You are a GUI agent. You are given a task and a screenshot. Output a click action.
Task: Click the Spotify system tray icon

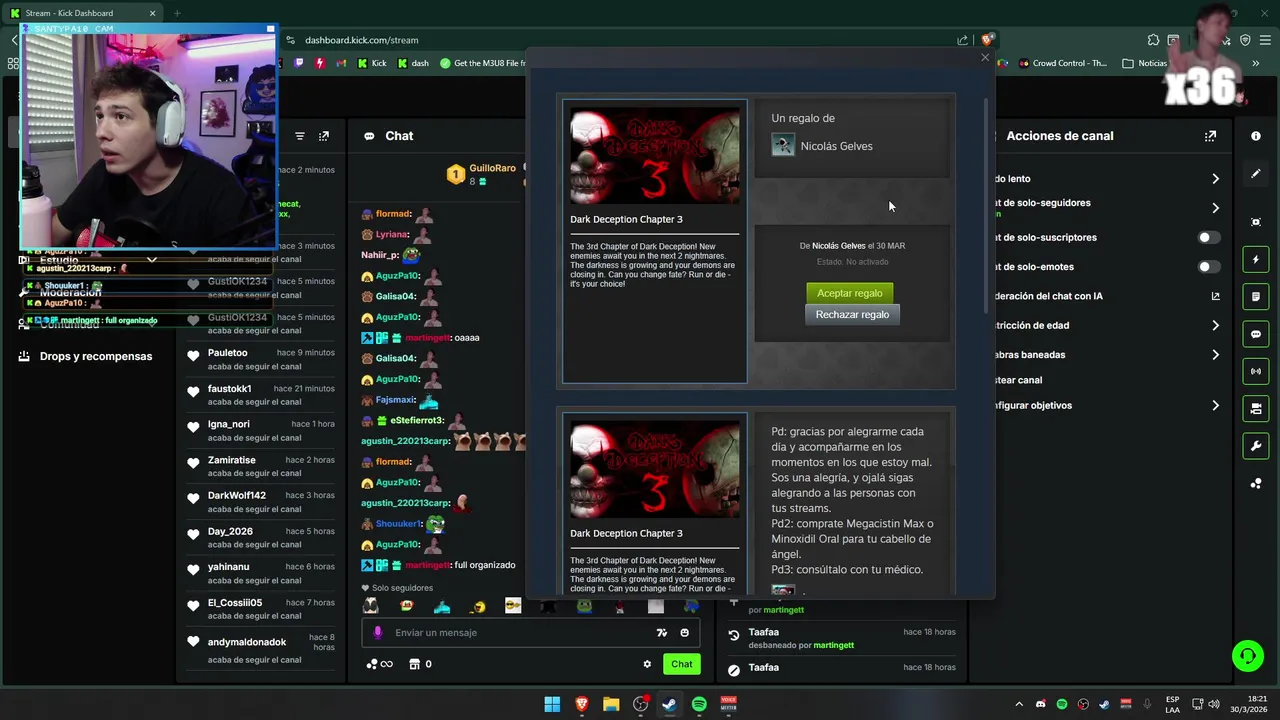coord(1062,704)
